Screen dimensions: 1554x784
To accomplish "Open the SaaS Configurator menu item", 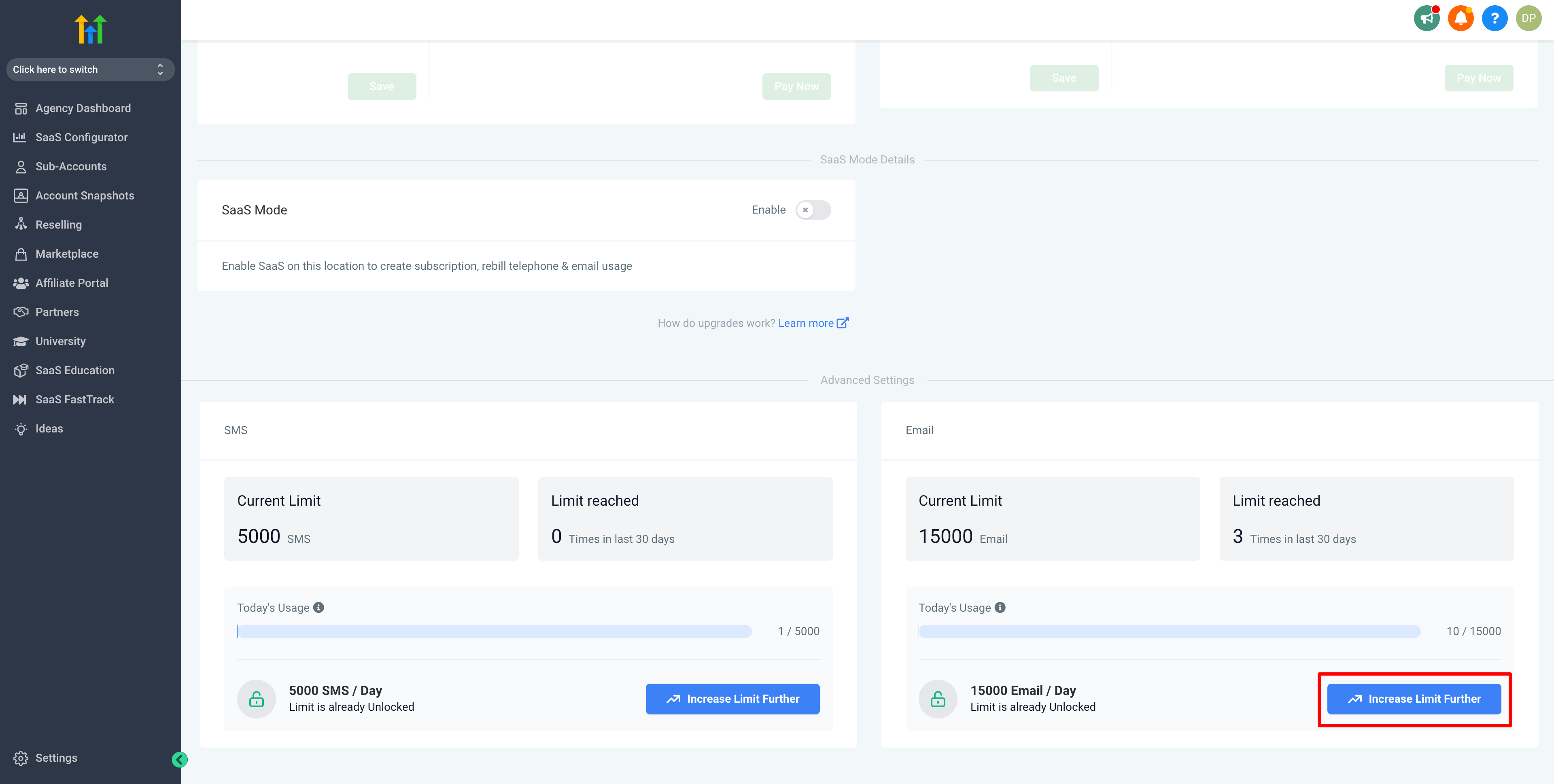I will [81, 138].
